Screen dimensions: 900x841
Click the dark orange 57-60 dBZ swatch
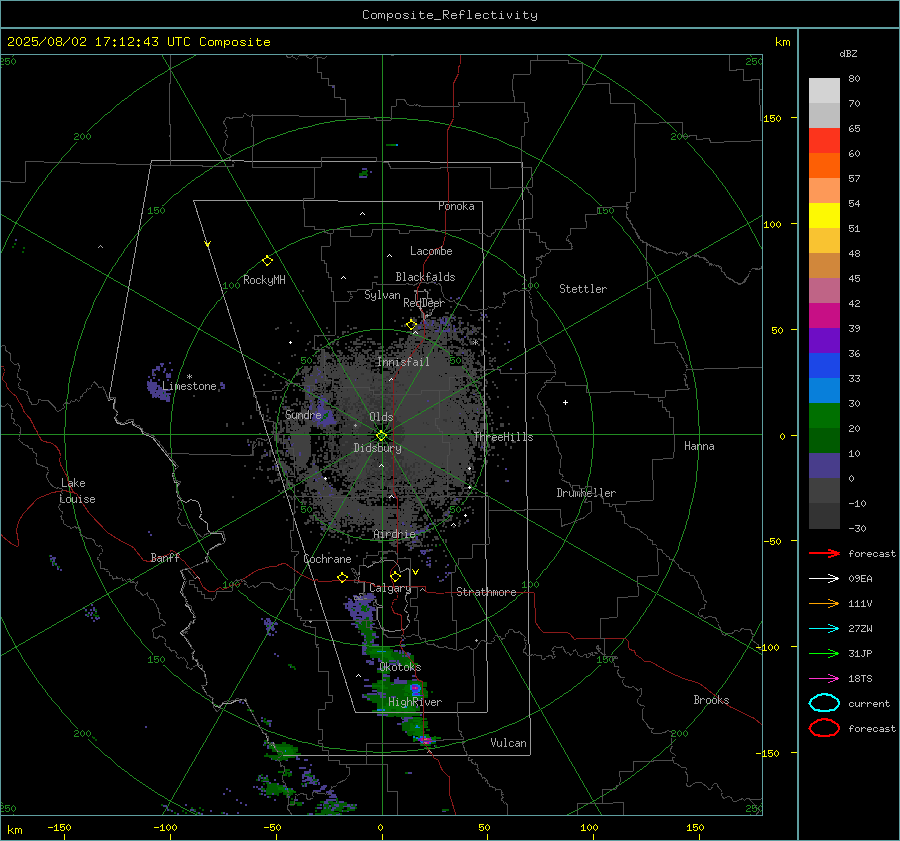(824, 166)
